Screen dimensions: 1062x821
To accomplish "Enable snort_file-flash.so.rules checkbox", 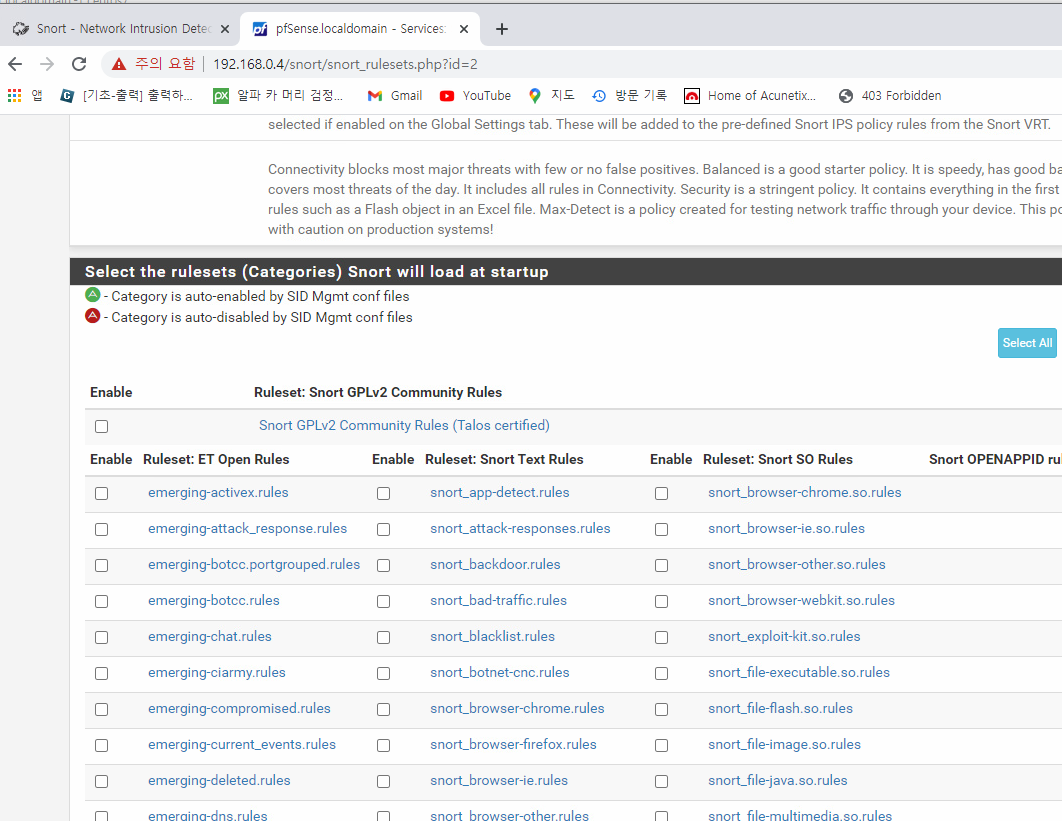I will pyautogui.click(x=662, y=709).
